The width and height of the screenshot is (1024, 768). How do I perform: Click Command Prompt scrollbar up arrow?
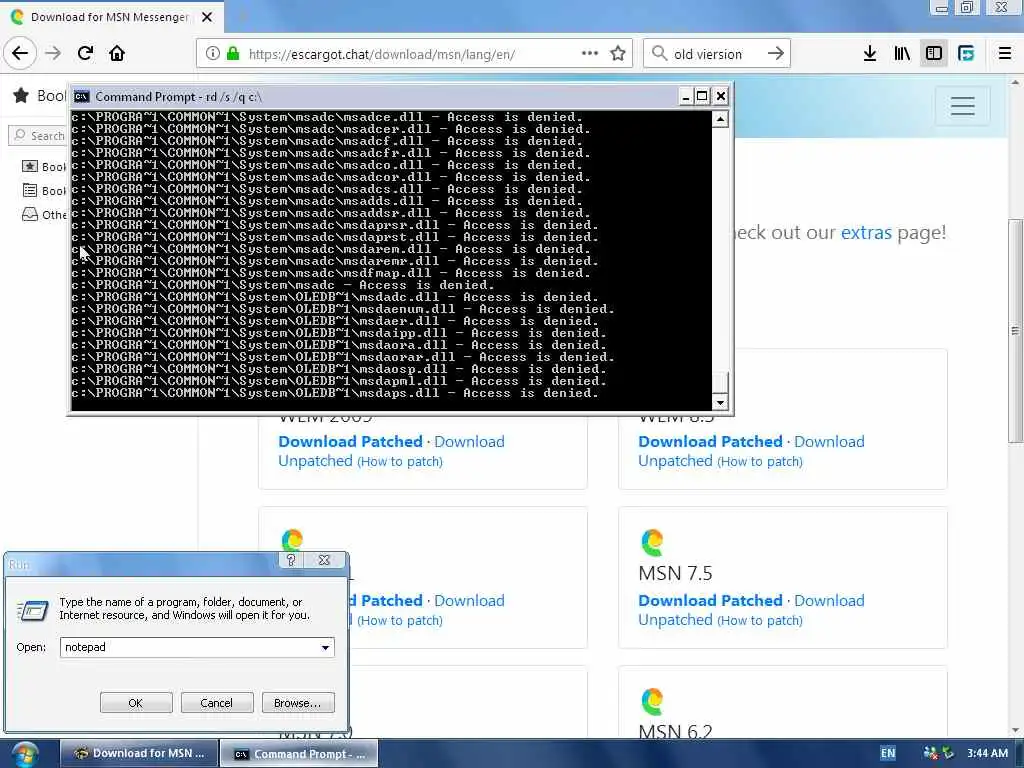(720, 119)
